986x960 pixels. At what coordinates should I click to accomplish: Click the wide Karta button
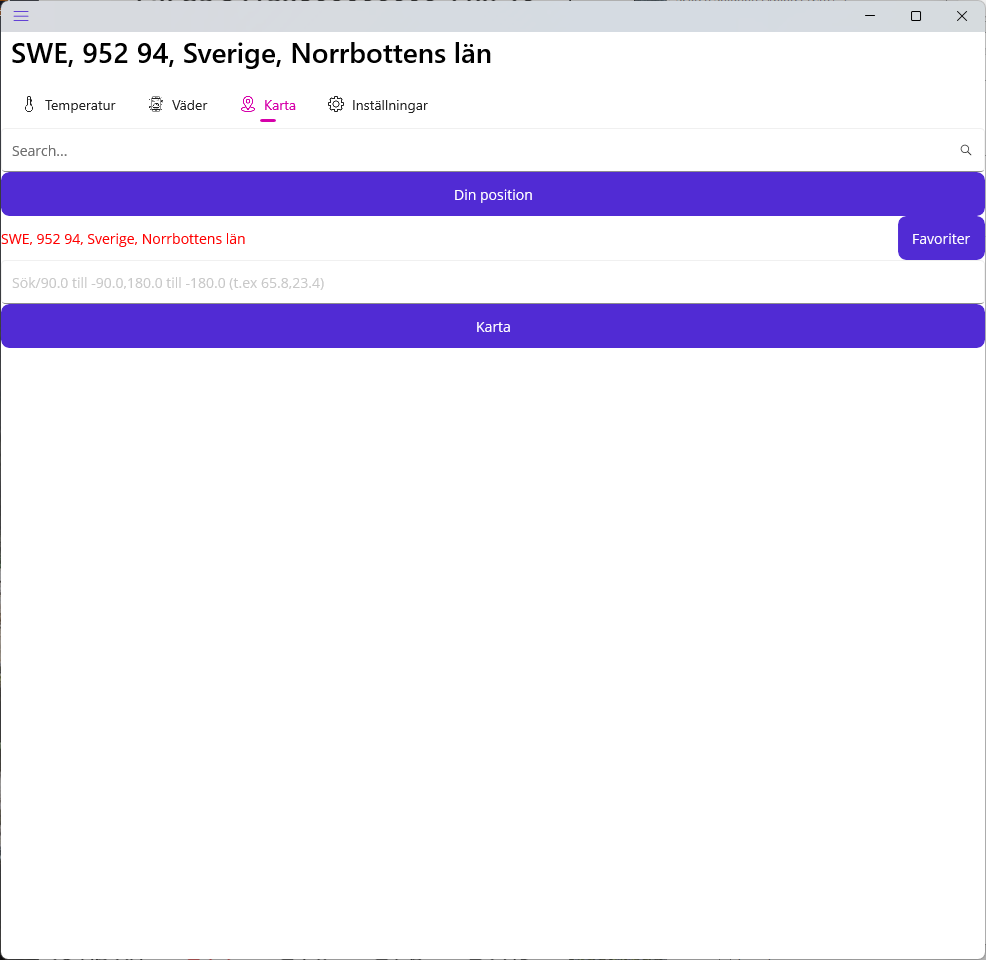[493, 327]
